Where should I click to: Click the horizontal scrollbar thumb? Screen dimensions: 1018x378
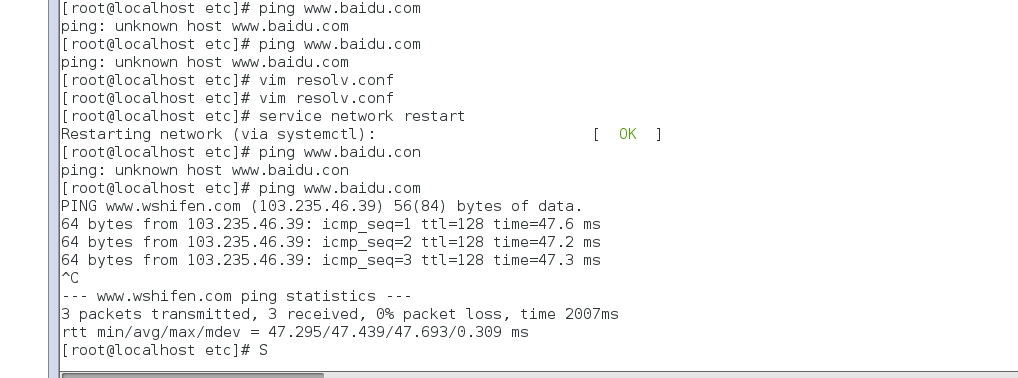193,375
